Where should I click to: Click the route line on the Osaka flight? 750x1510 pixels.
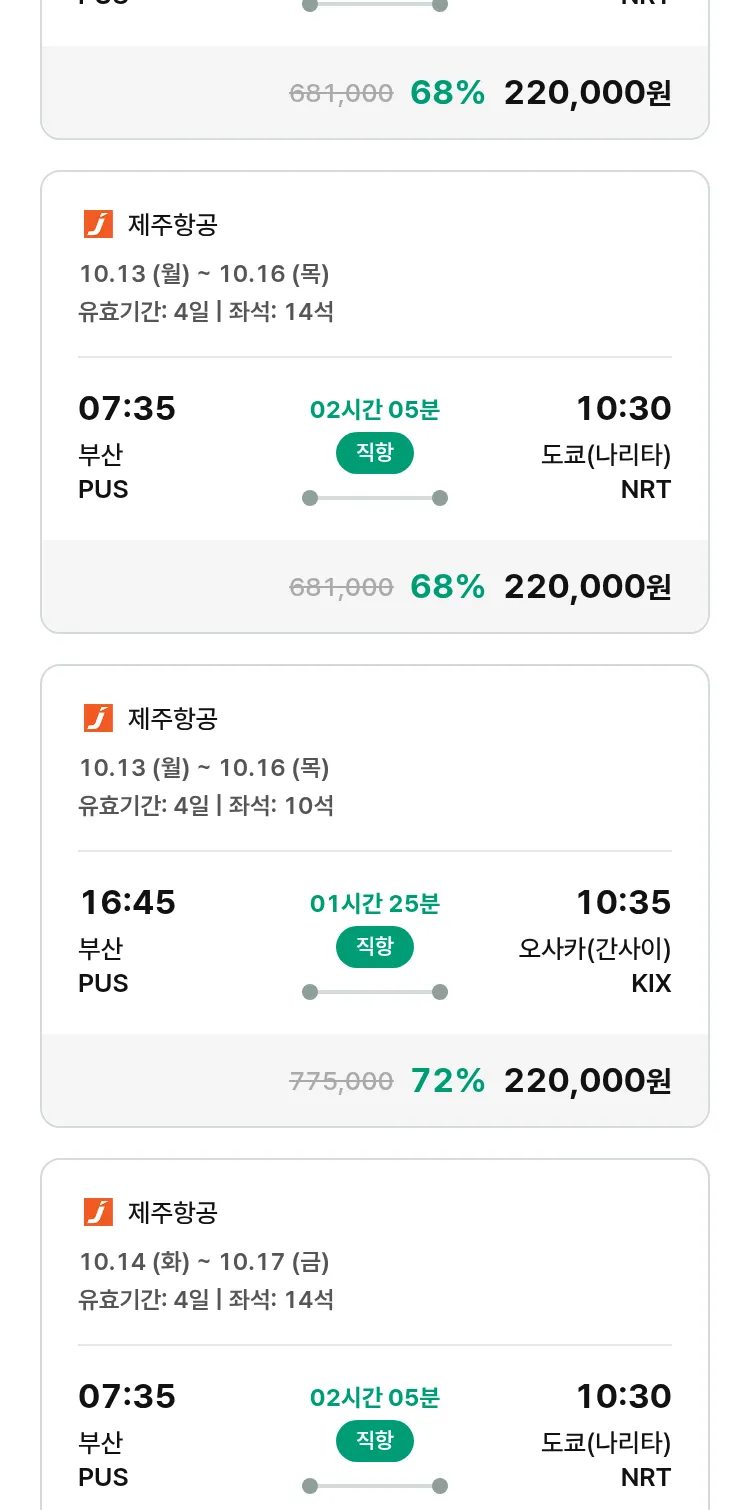click(375, 992)
